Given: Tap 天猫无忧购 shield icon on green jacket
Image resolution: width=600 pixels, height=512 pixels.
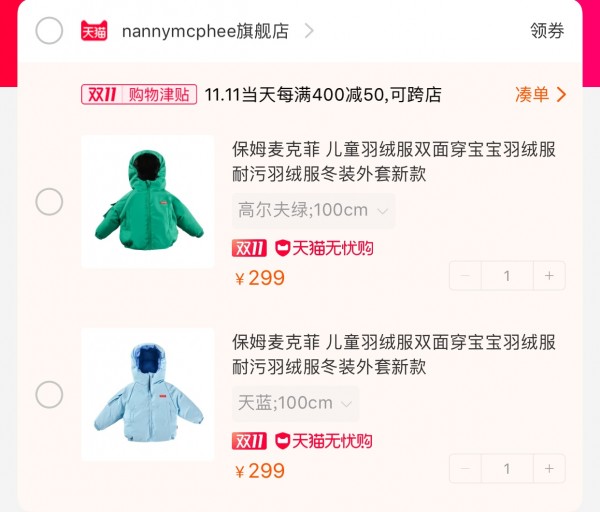Looking at the screenshot, I should pos(282,248).
